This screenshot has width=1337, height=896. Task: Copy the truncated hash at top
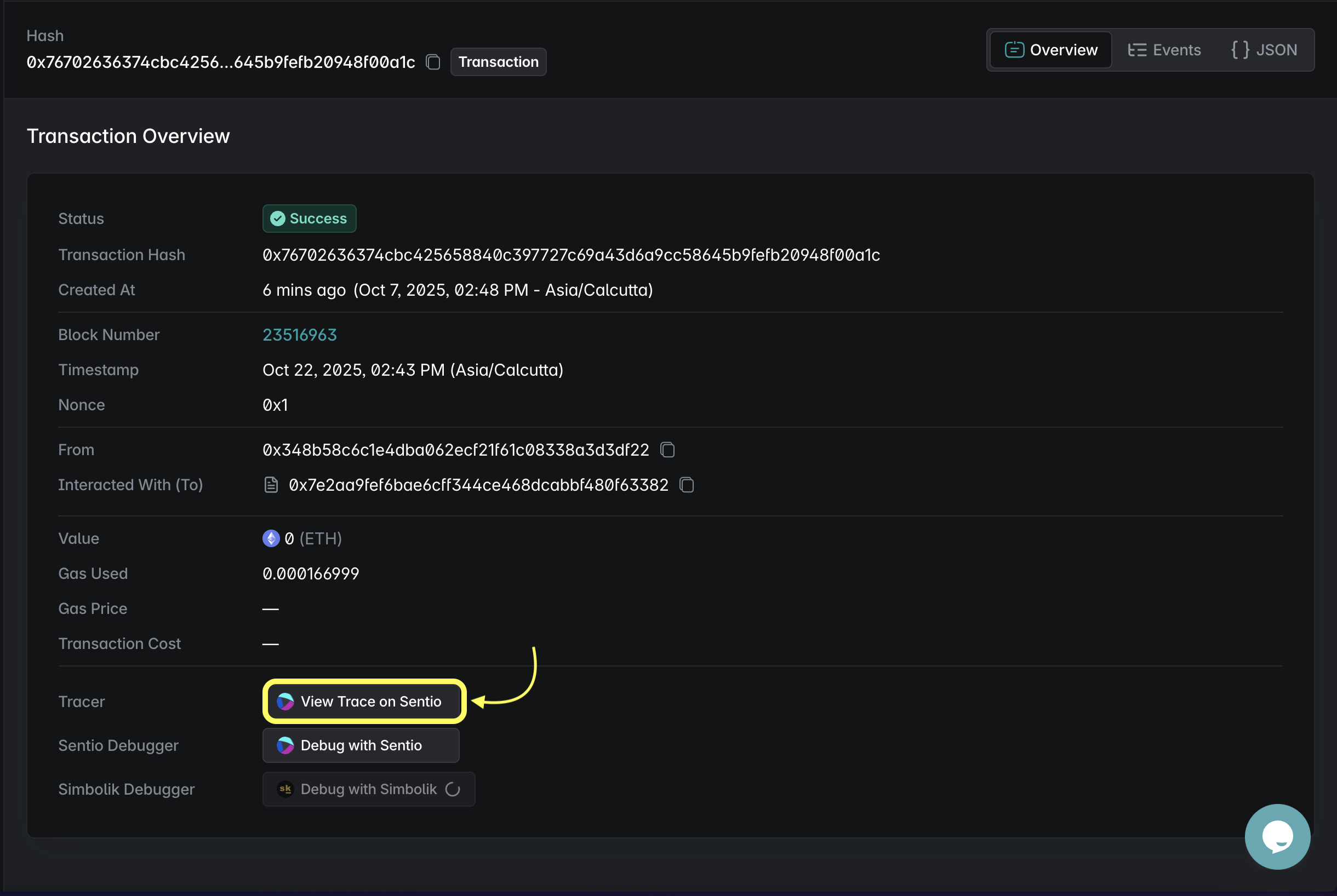pos(433,62)
